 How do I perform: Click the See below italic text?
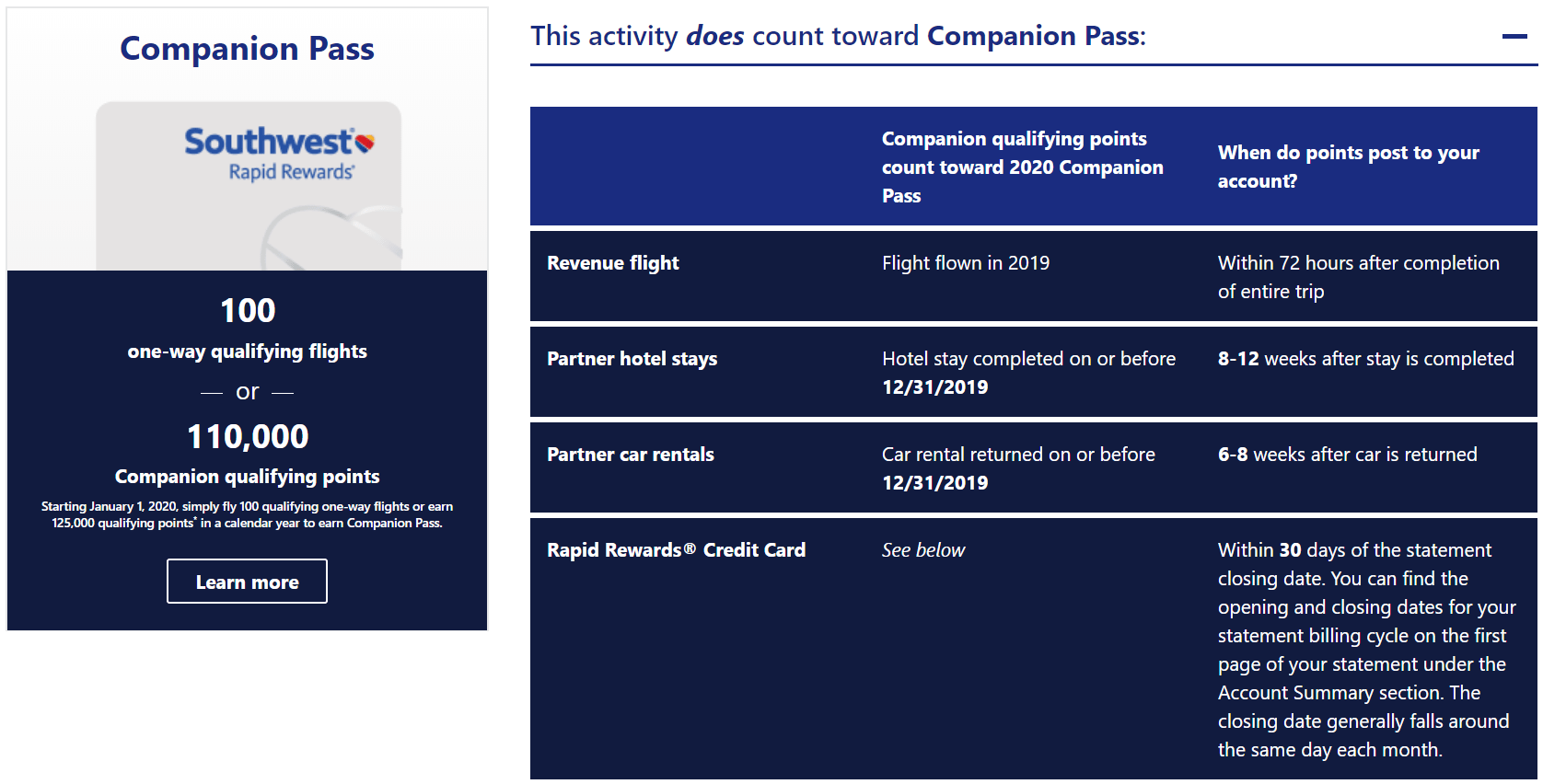click(922, 549)
